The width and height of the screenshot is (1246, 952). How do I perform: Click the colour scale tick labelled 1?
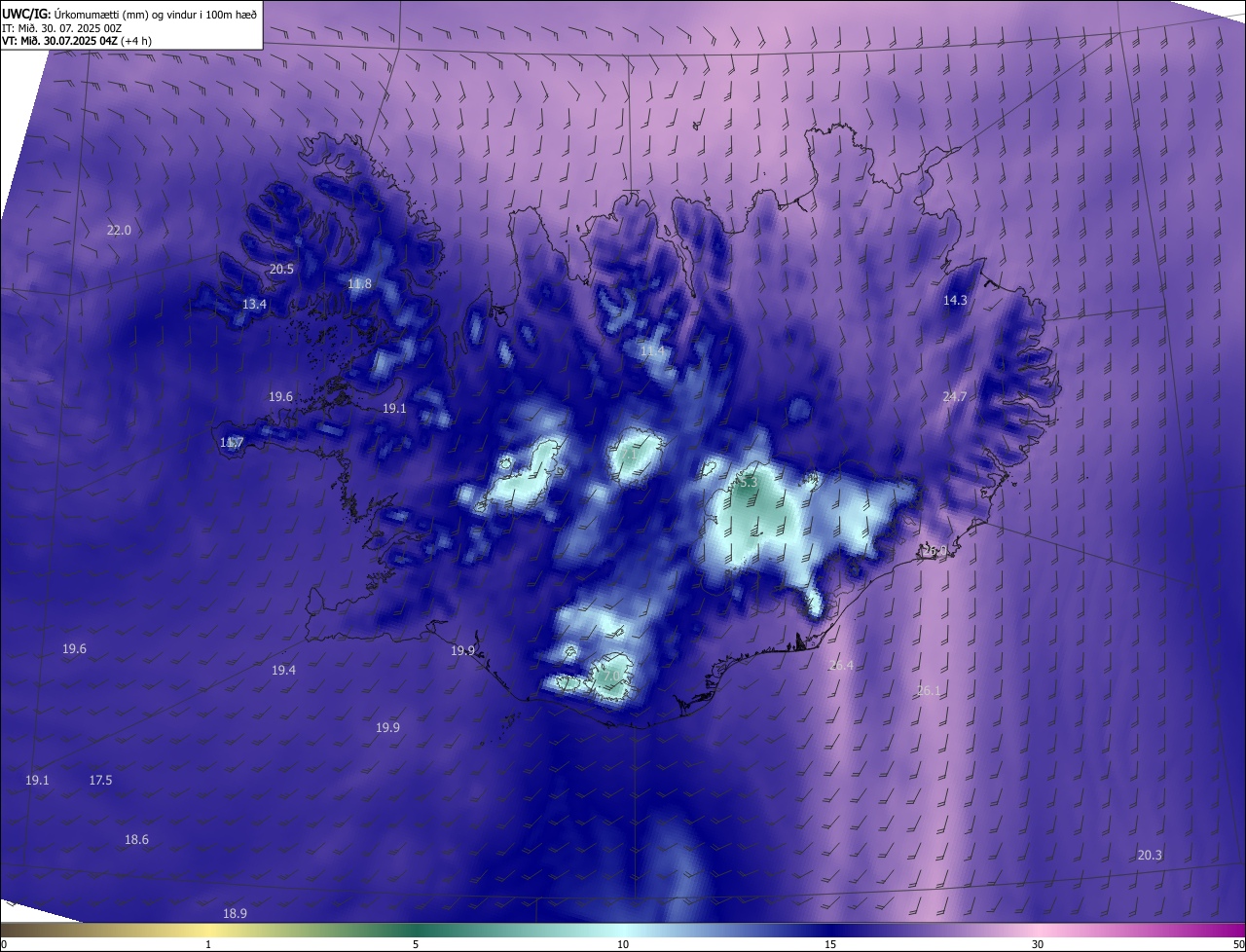click(208, 944)
